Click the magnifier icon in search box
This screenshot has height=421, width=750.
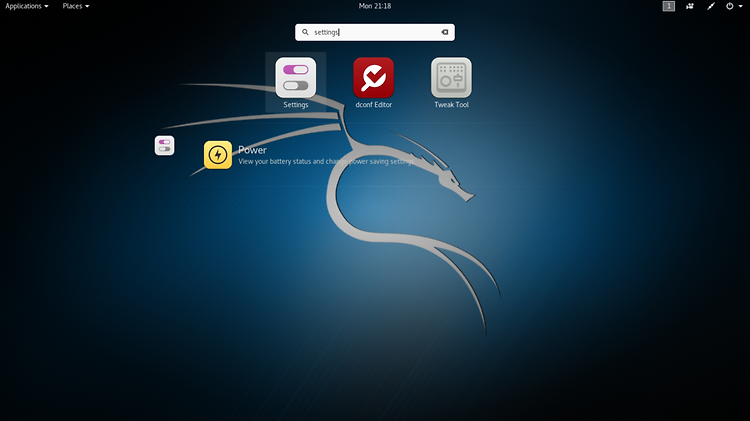pyautogui.click(x=305, y=32)
